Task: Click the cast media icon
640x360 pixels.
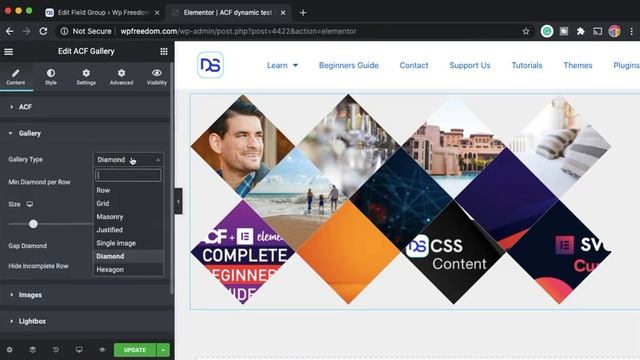Action: [x=598, y=31]
